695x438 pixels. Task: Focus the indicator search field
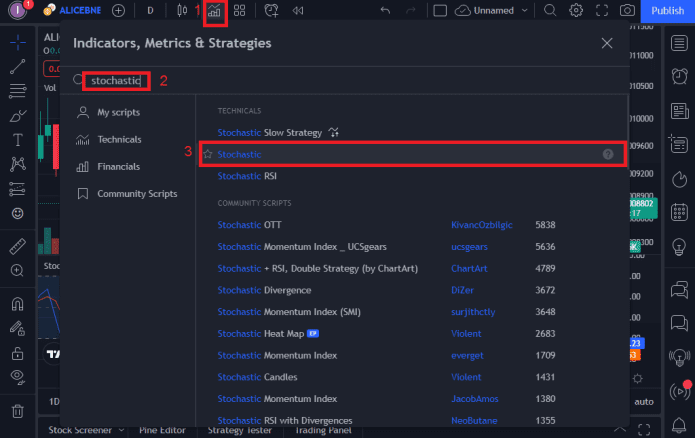point(116,81)
